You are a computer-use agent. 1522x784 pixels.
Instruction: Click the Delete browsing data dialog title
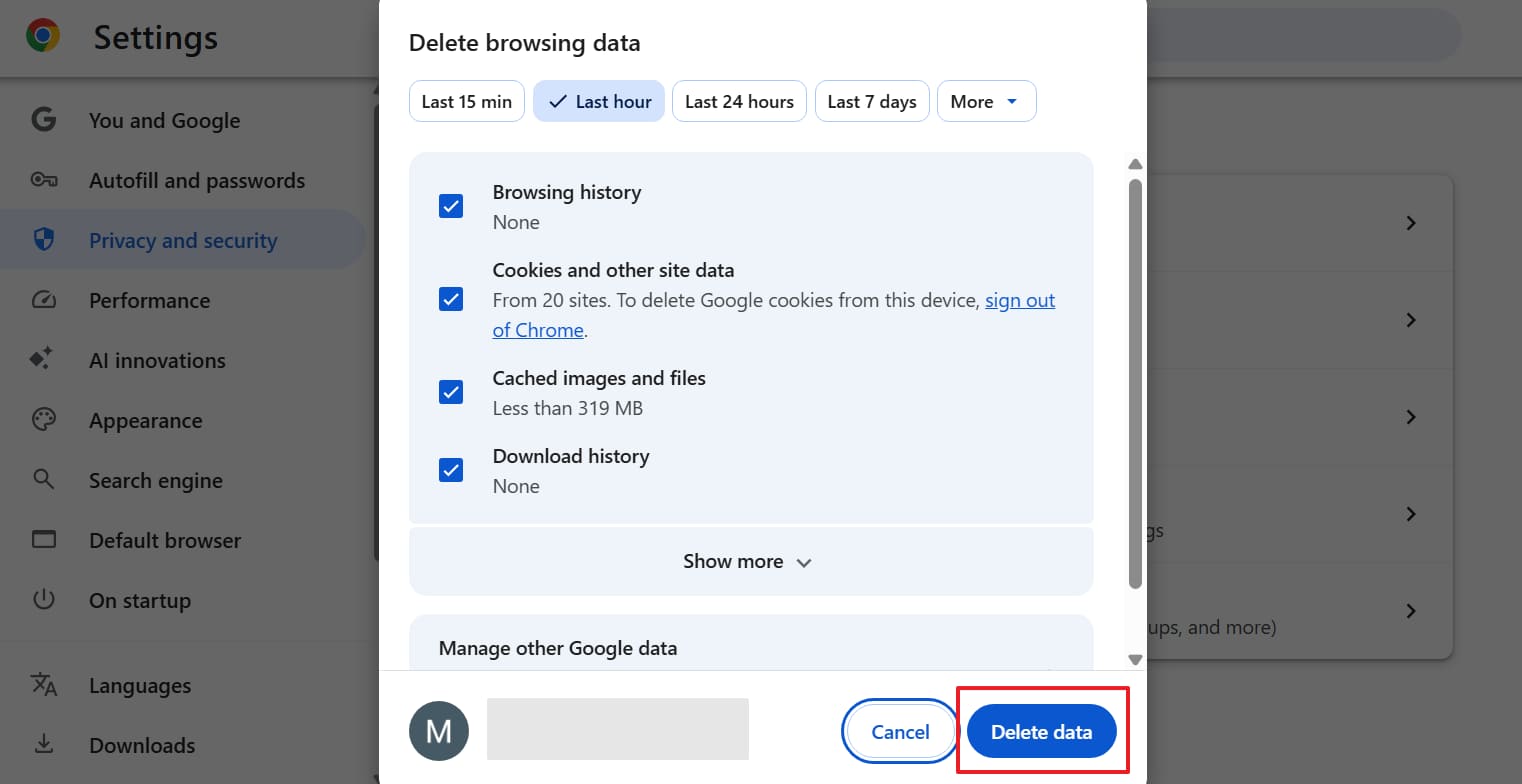click(525, 43)
